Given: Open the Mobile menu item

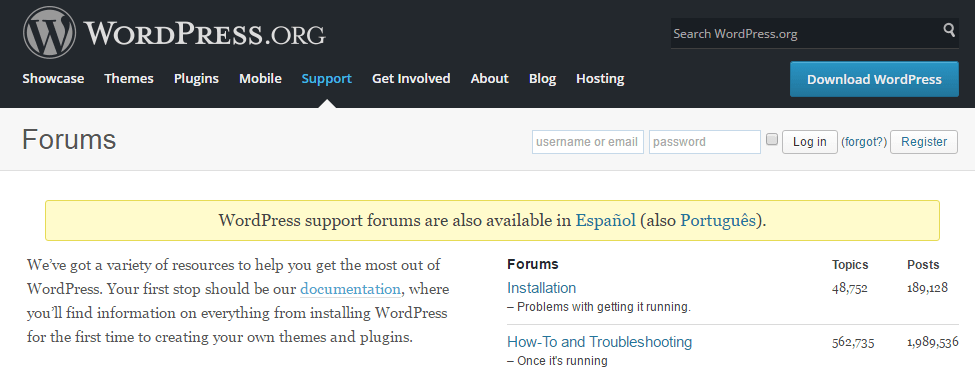Looking at the screenshot, I should [261, 78].
